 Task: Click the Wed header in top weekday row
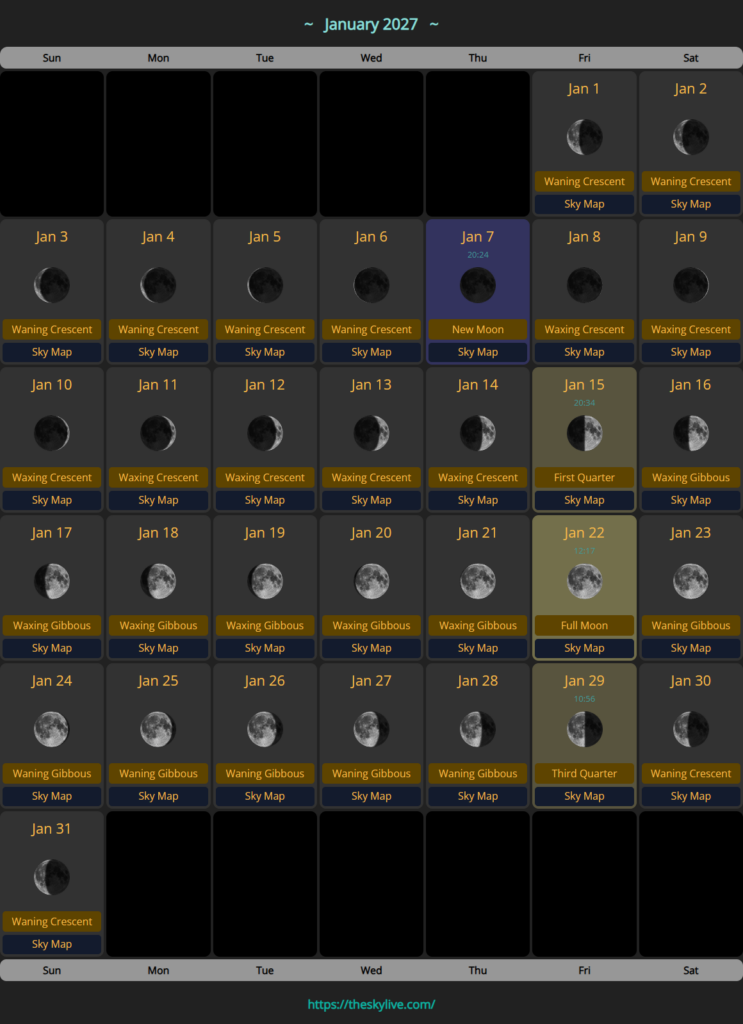pyautogui.click(x=372, y=58)
